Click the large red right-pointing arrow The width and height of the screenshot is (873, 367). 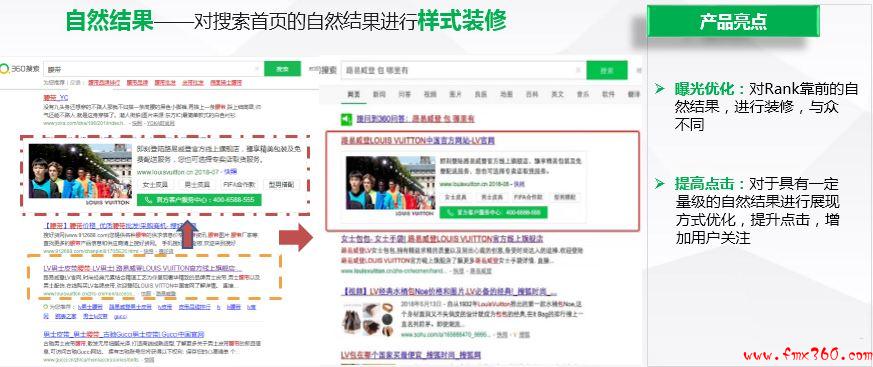[x=296, y=238]
